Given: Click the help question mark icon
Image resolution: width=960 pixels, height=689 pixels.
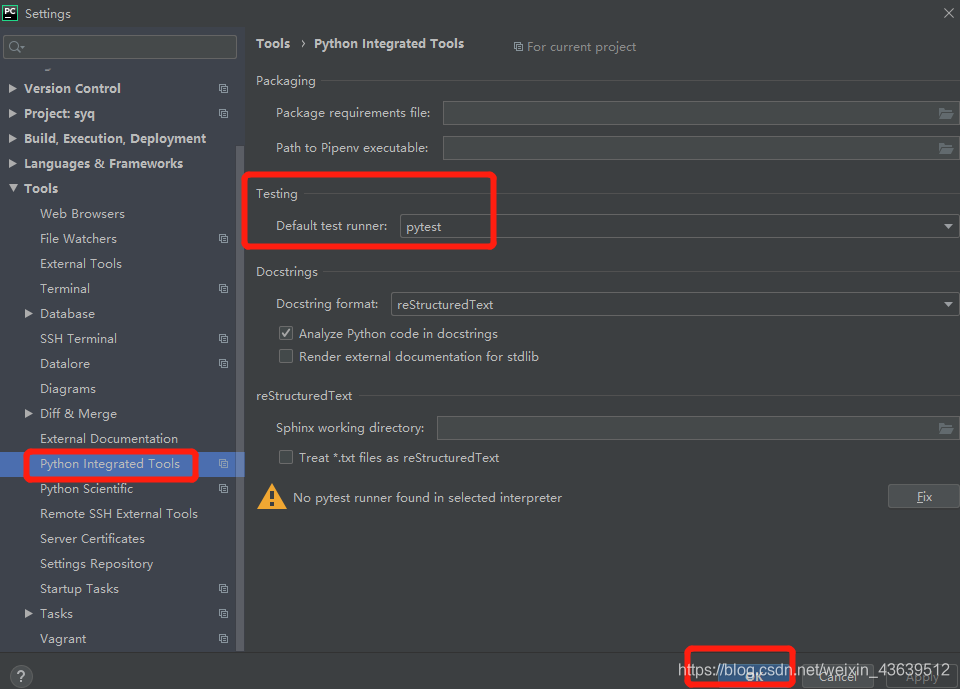Looking at the screenshot, I should point(21,676).
